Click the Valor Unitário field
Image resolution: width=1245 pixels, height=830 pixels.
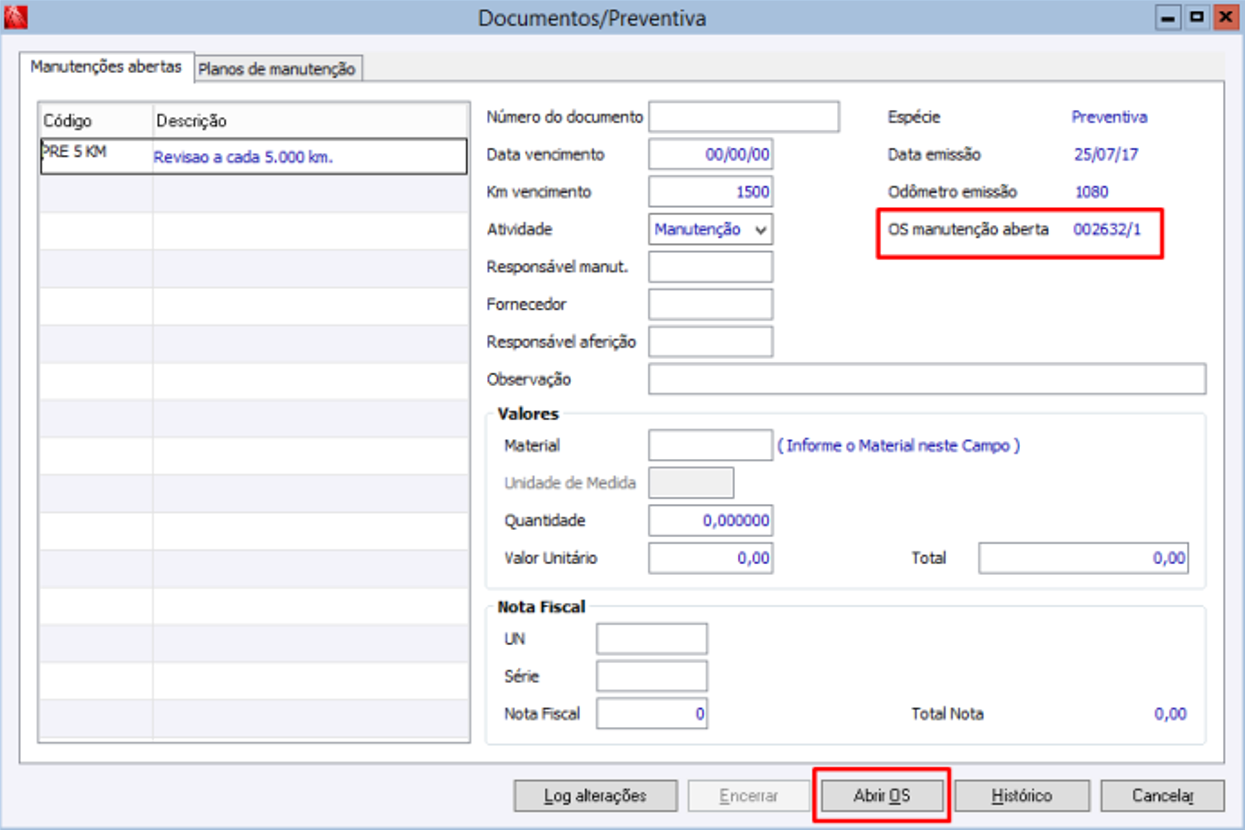[x=711, y=558]
